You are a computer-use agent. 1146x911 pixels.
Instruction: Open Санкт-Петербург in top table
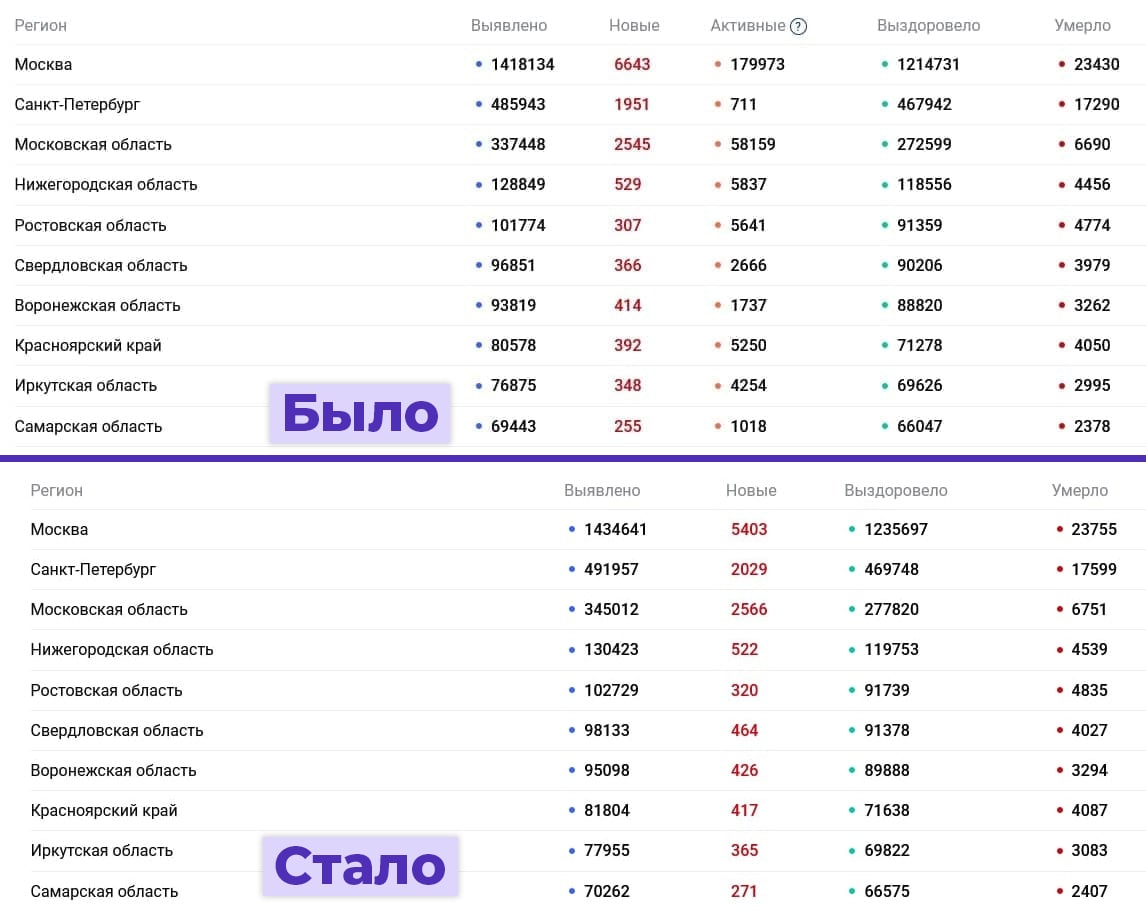[x=77, y=105]
